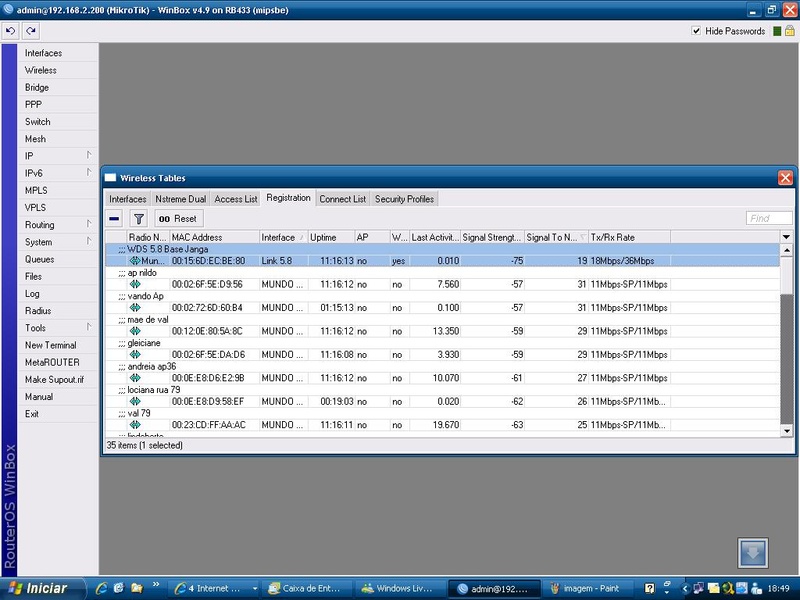Open a New Terminal

pos(58,345)
